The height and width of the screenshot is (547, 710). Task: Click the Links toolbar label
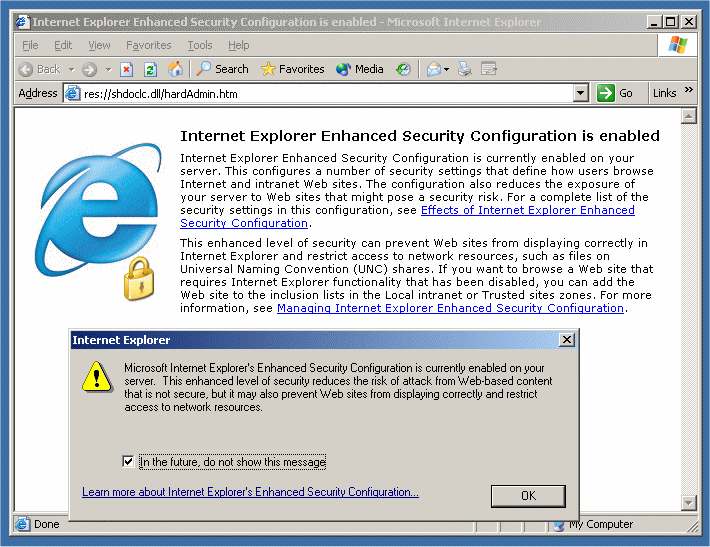(x=664, y=93)
